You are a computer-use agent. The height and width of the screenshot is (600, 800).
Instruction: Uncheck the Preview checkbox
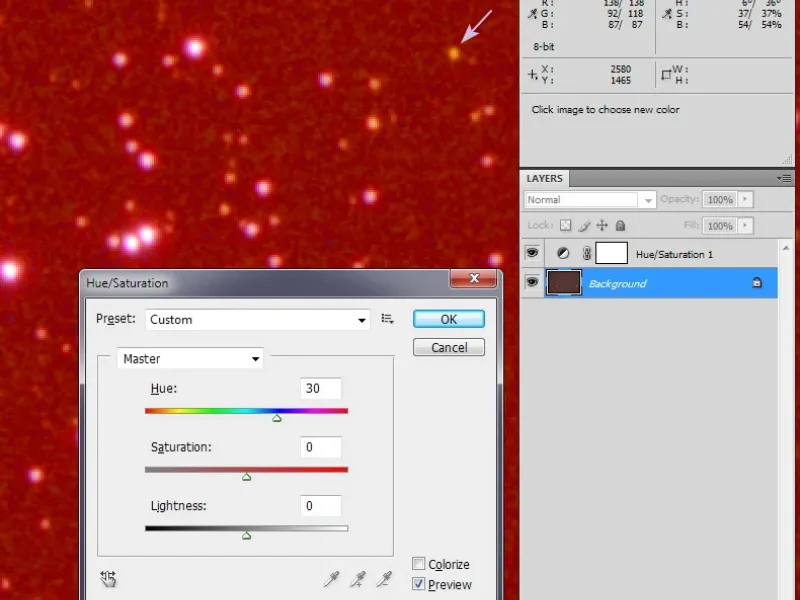coord(419,584)
